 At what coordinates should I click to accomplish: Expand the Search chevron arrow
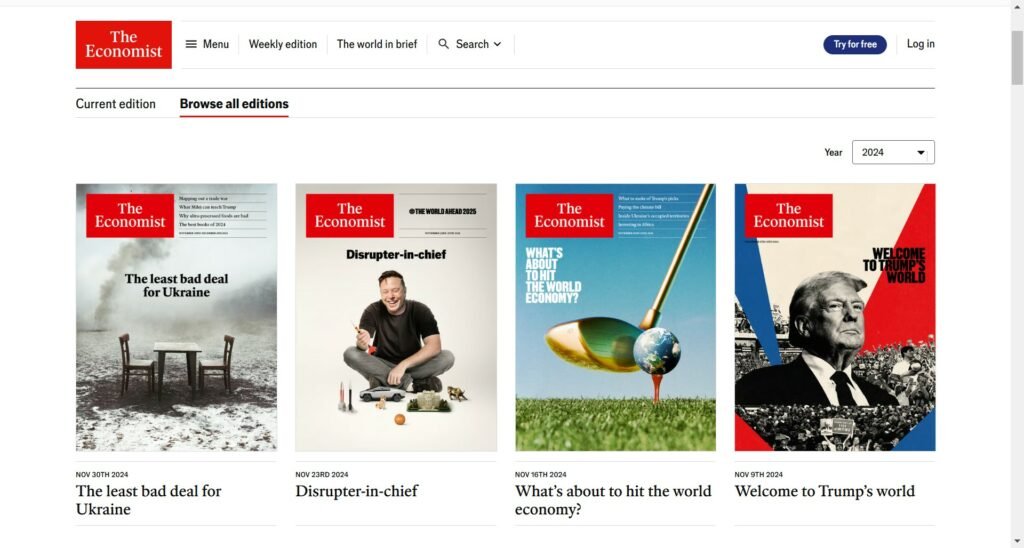tap(498, 44)
